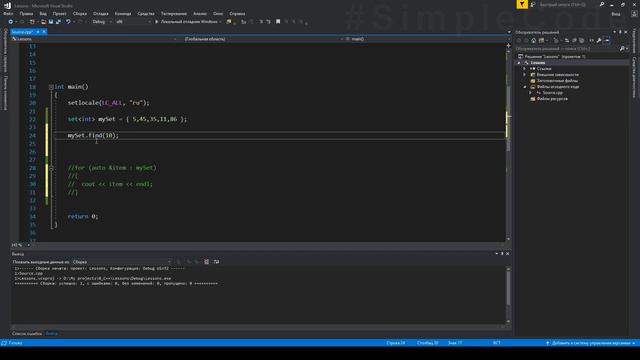This screenshot has width=640, height=360.
Task: Open the Средства menu
Action: tap(146, 13)
